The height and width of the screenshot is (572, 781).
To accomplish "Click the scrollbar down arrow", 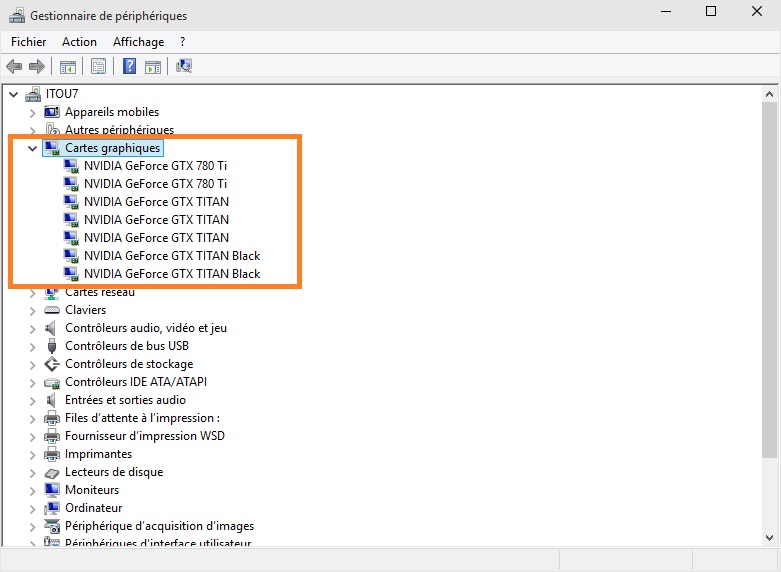I will click(769, 538).
